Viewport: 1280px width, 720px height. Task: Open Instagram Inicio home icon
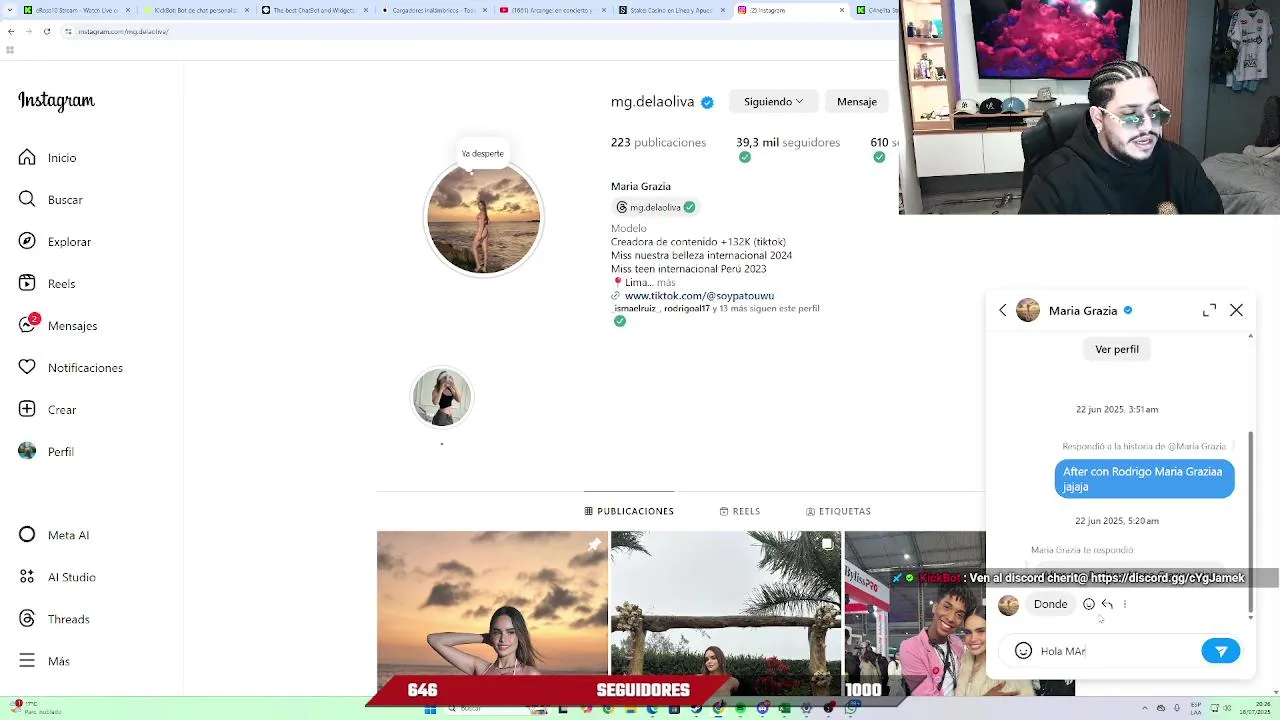coord(27,158)
